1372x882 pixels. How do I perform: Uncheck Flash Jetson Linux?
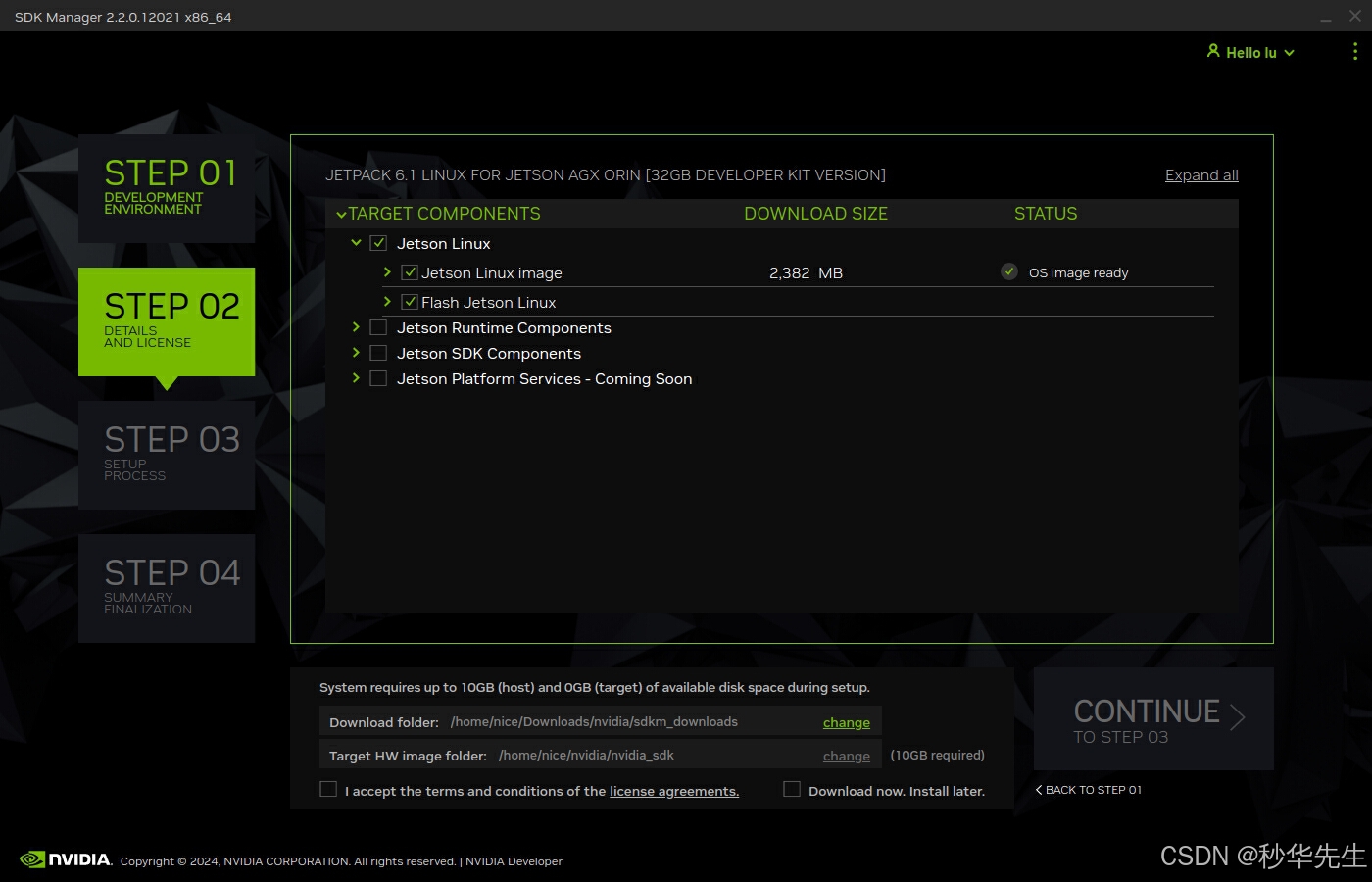click(x=409, y=302)
